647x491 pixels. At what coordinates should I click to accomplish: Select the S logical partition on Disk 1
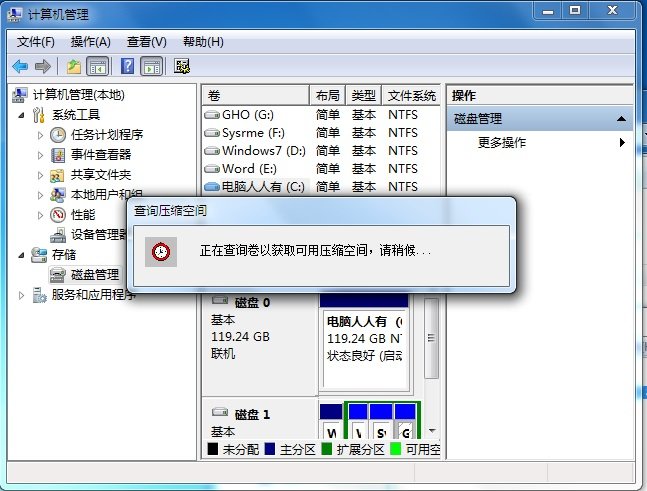(381, 421)
